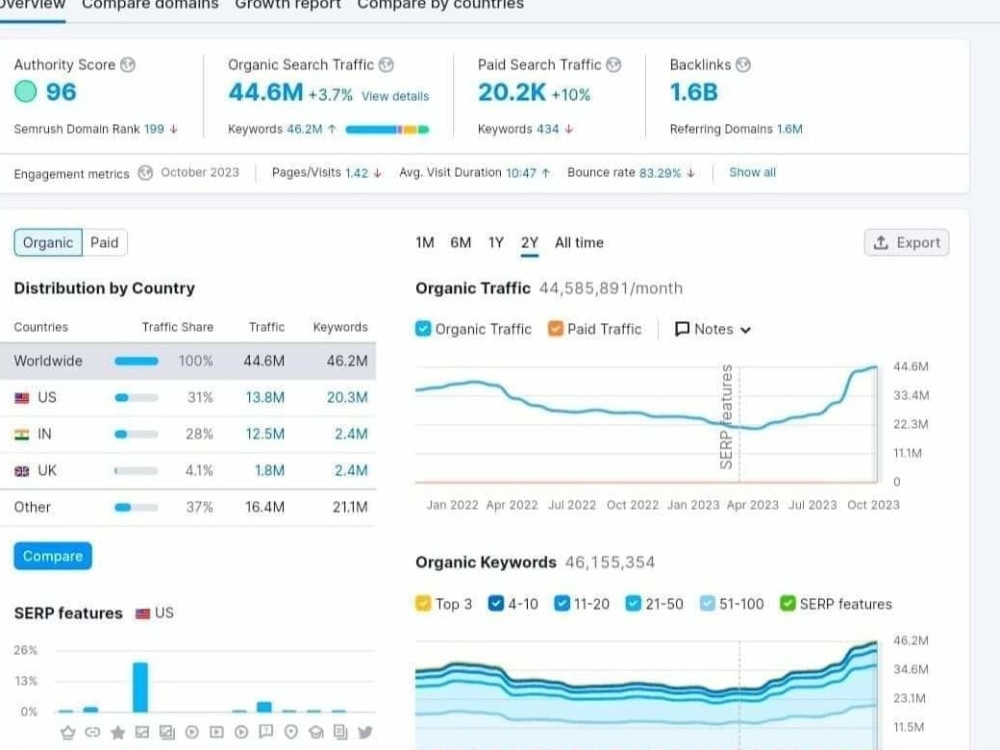Click UK traffic value 1.8M

click(x=270, y=471)
